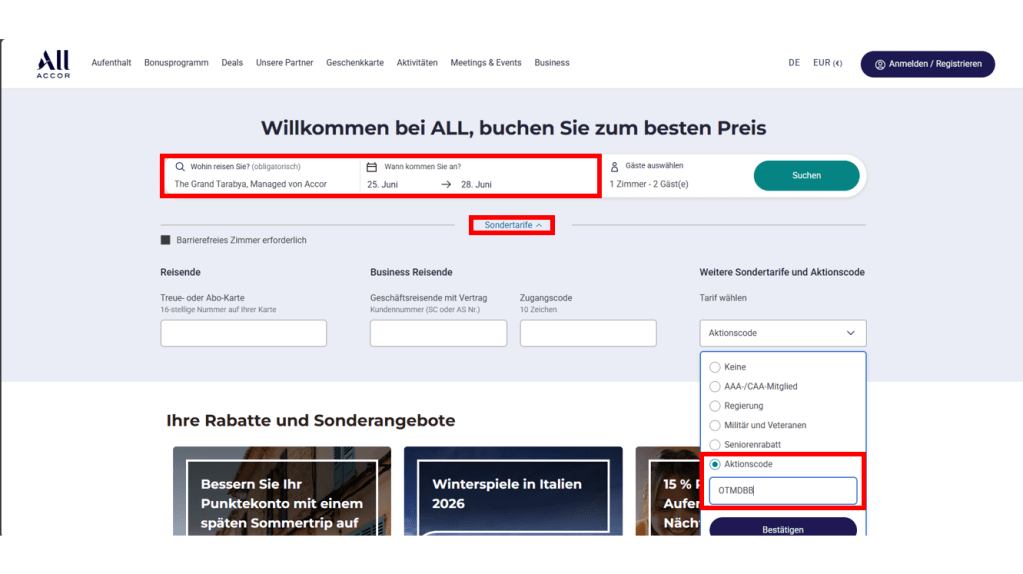This screenshot has width=1023, height=574.
Task: Click the calendar icon for arrival date
Action: click(372, 167)
